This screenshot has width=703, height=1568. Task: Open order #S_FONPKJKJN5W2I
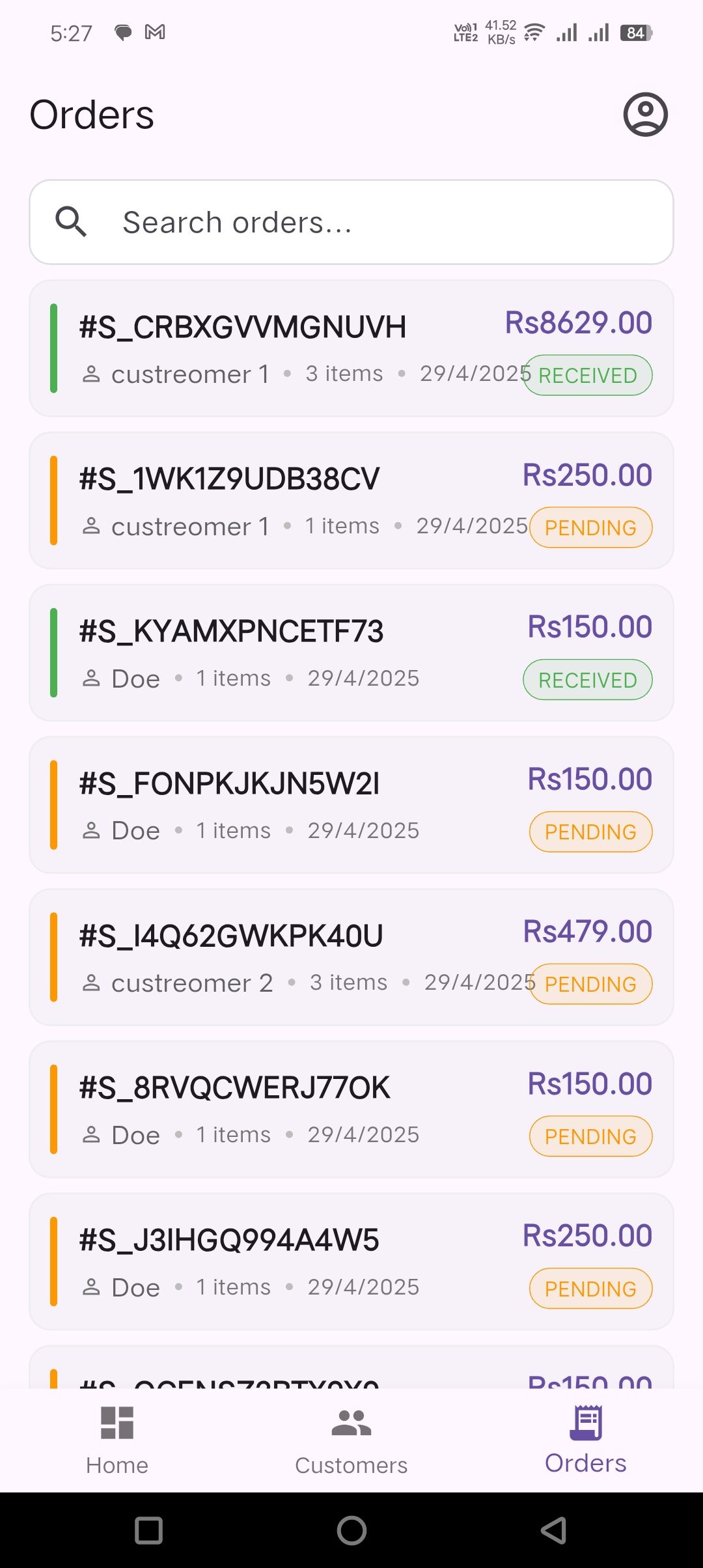click(x=229, y=784)
